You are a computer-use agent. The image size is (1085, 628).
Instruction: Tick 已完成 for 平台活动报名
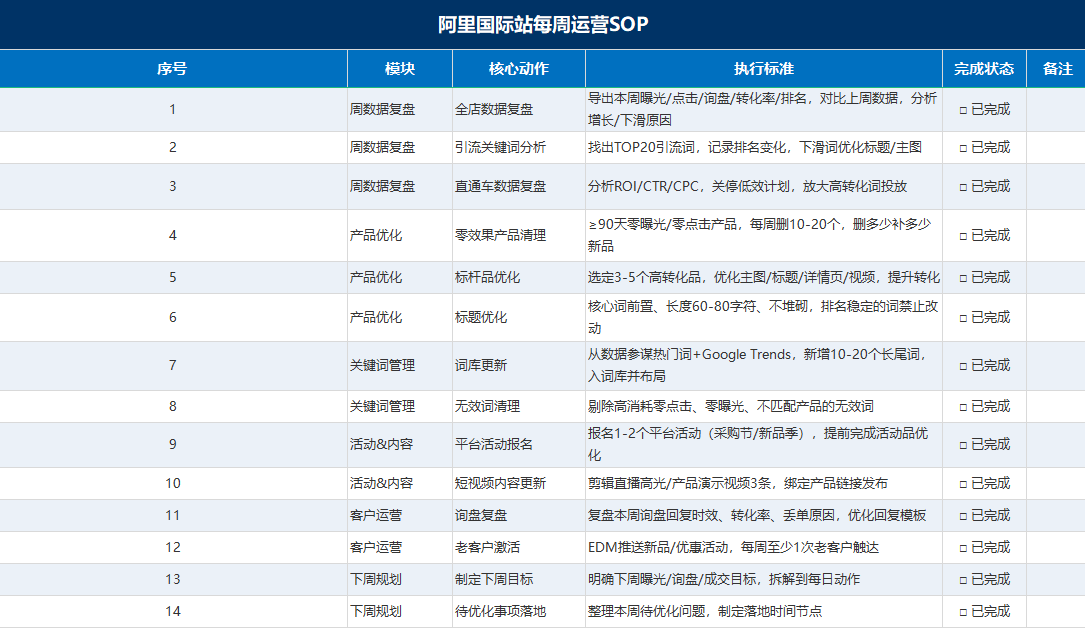pos(963,445)
